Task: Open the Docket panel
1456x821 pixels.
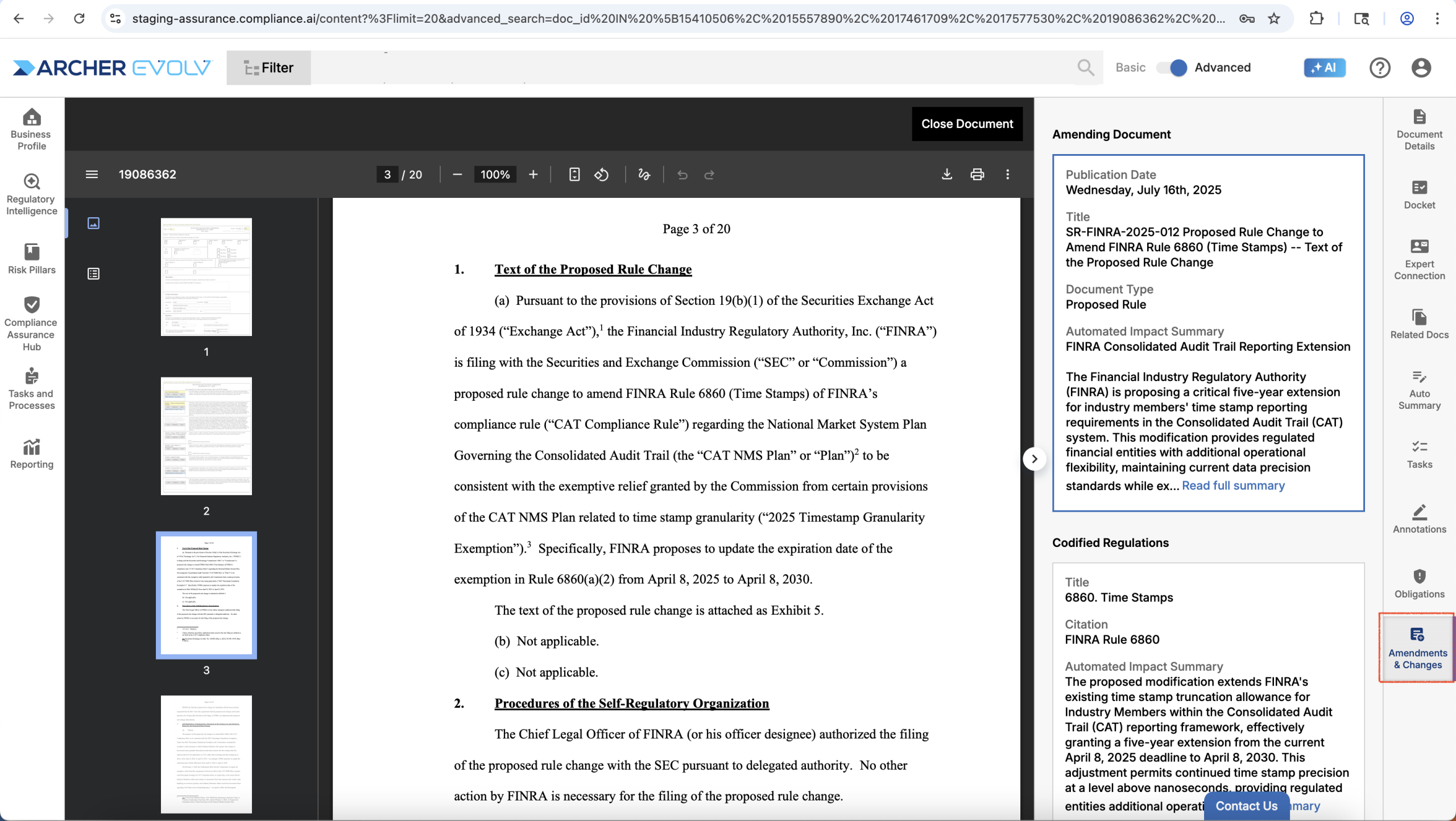Action: coord(1419,195)
